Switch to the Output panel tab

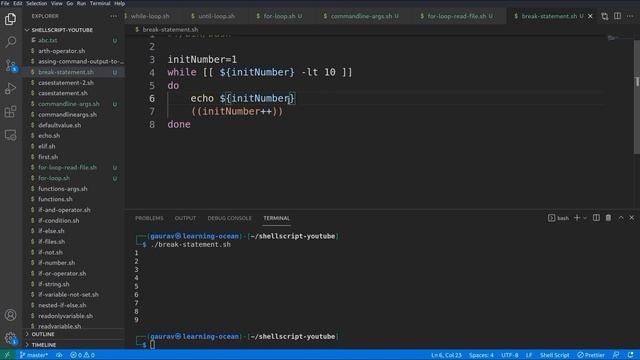click(x=185, y=218)
